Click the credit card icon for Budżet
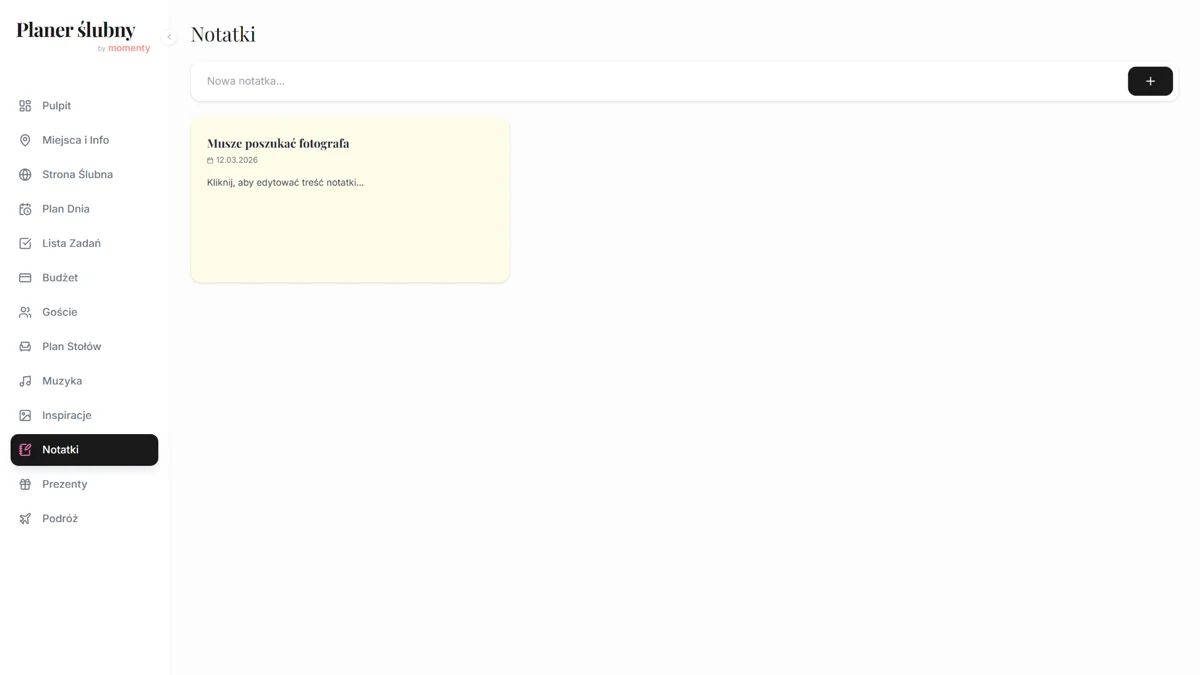The image size is (1200, 675). pyautogui.click(x=25, y=278)
